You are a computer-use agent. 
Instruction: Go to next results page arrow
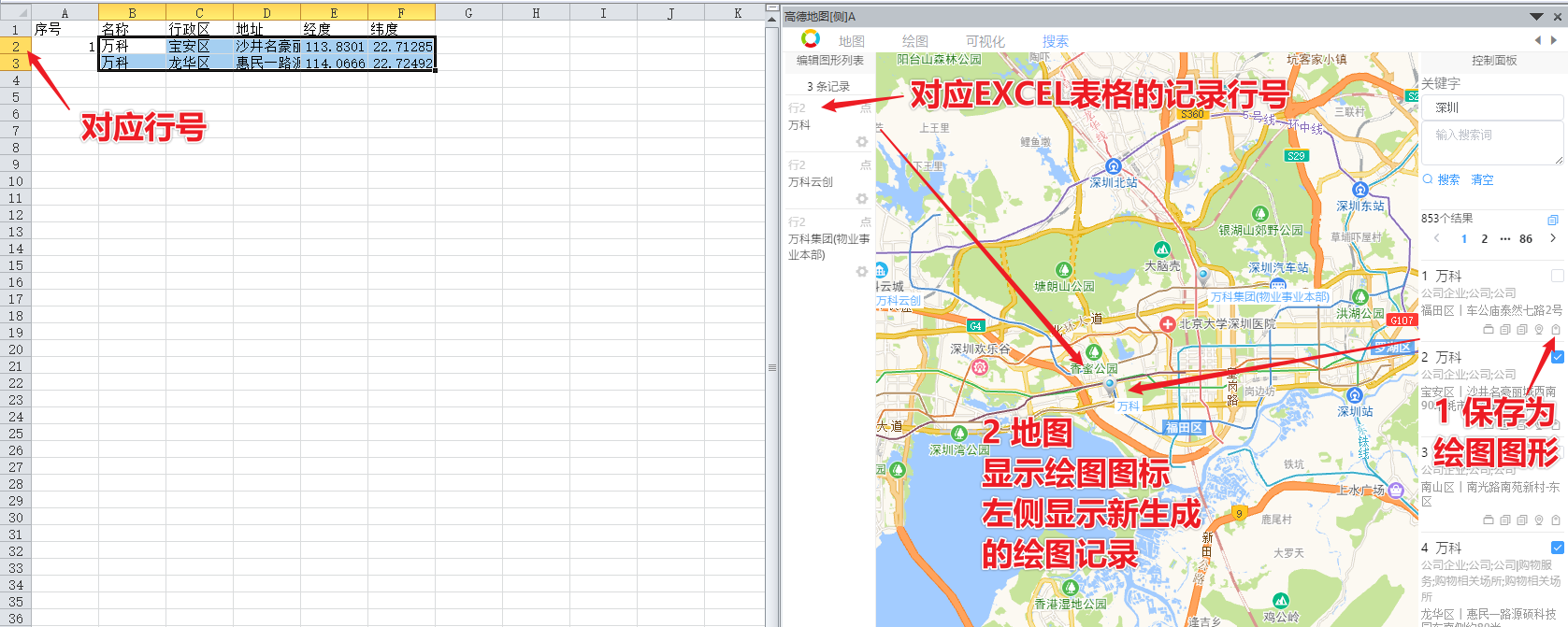(1553, 238)
